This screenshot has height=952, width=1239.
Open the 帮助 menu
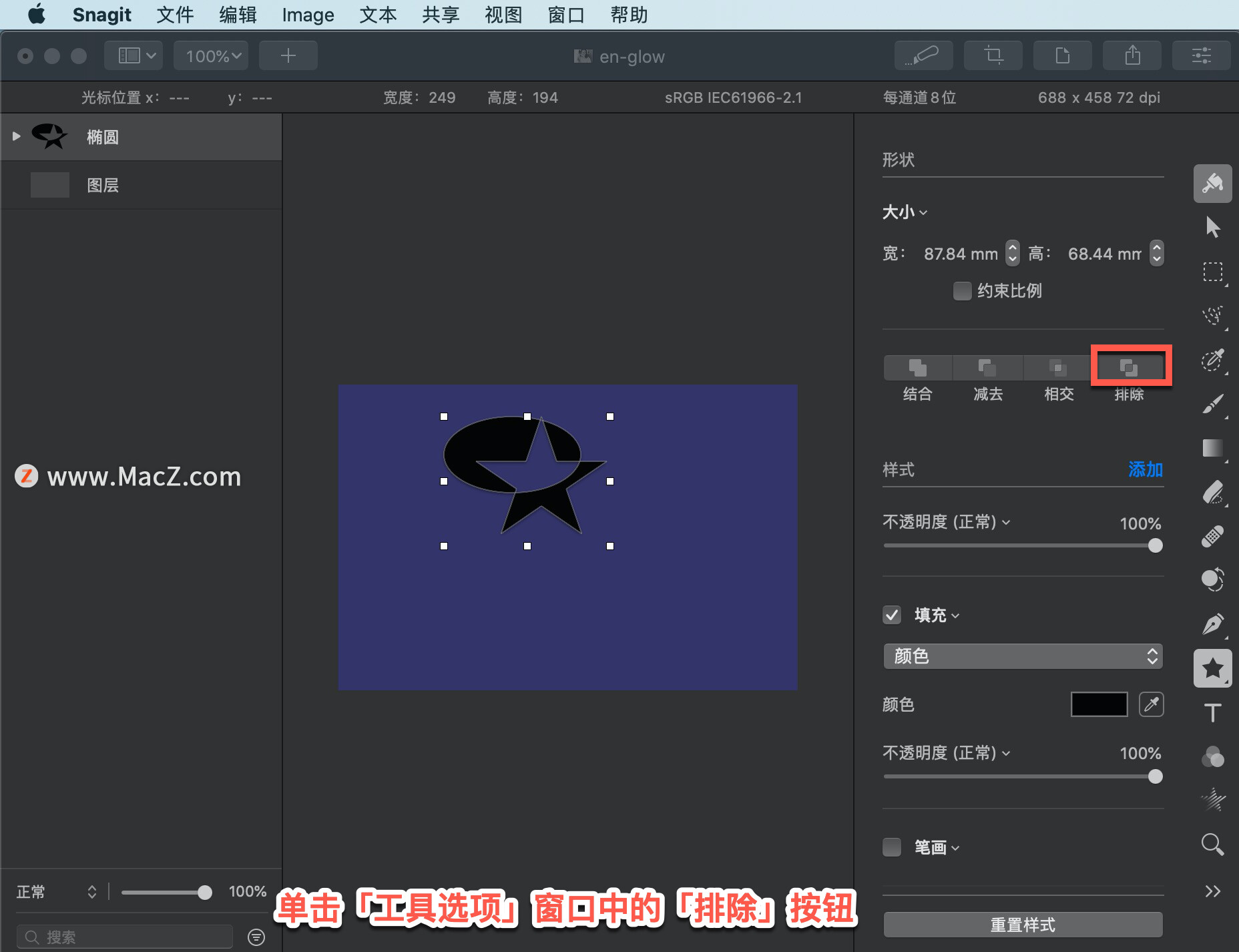[x=629, y=15]
